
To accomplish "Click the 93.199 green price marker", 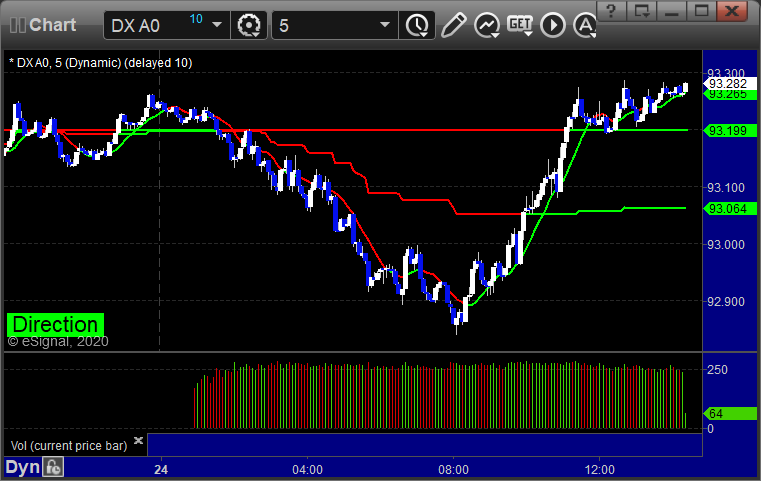I will (x=730, y=131).
